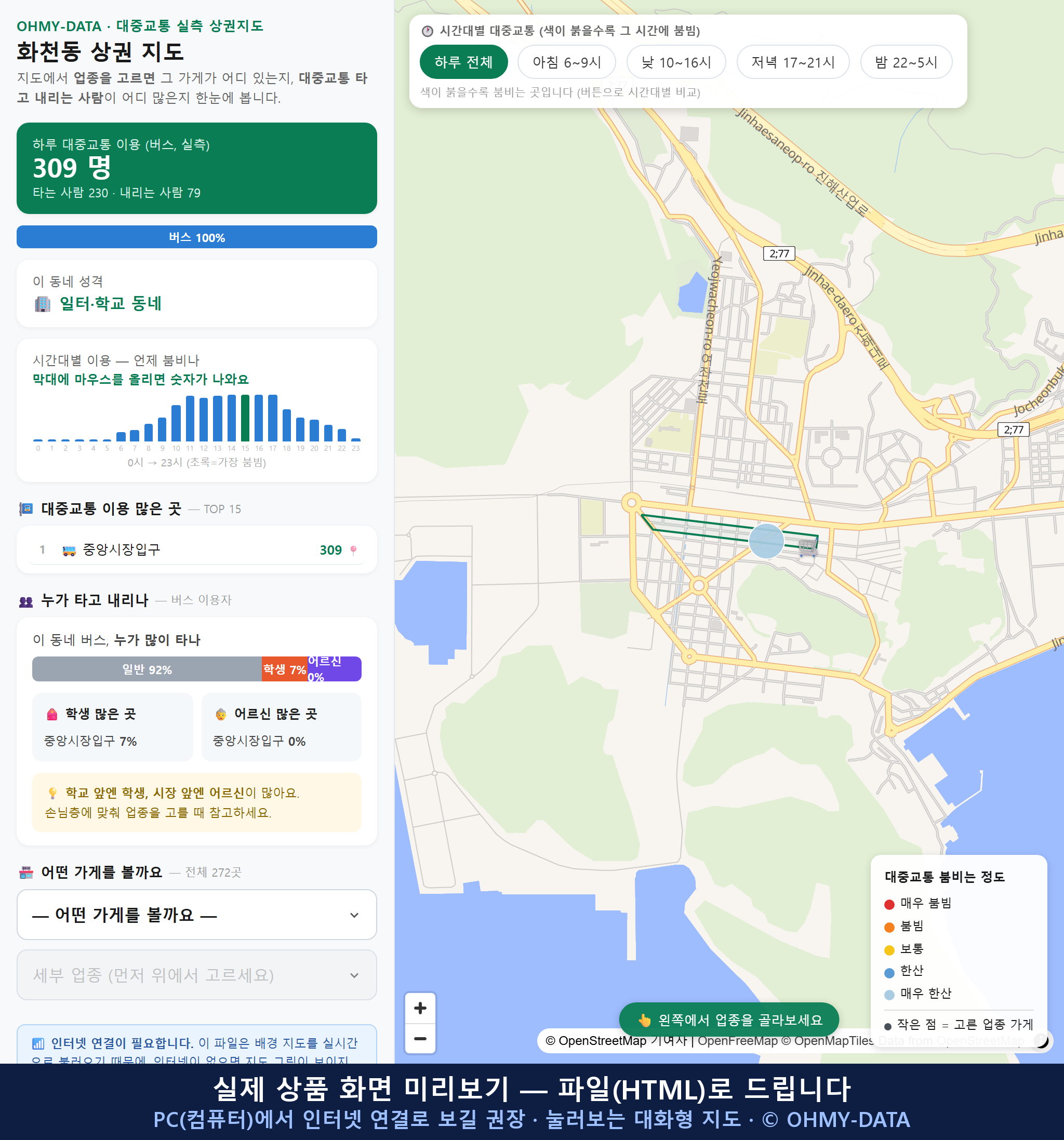Click the 일반 92% gray segment

[147, 669]
